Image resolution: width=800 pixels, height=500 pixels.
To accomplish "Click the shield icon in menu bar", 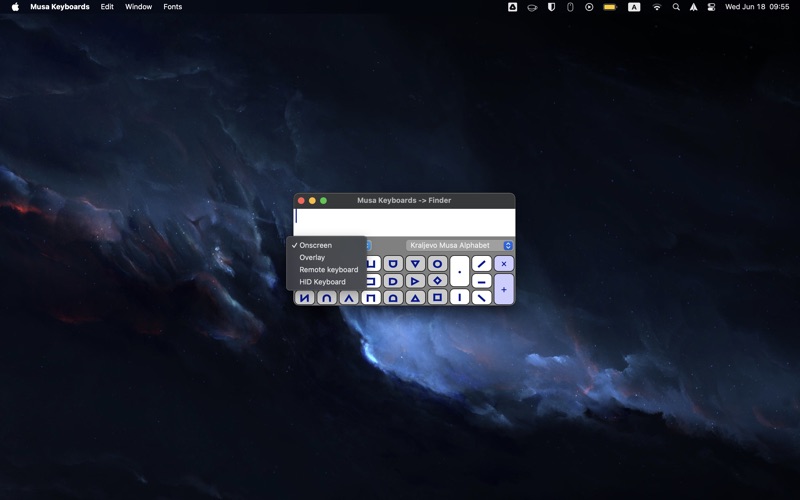I will (551, 7).
